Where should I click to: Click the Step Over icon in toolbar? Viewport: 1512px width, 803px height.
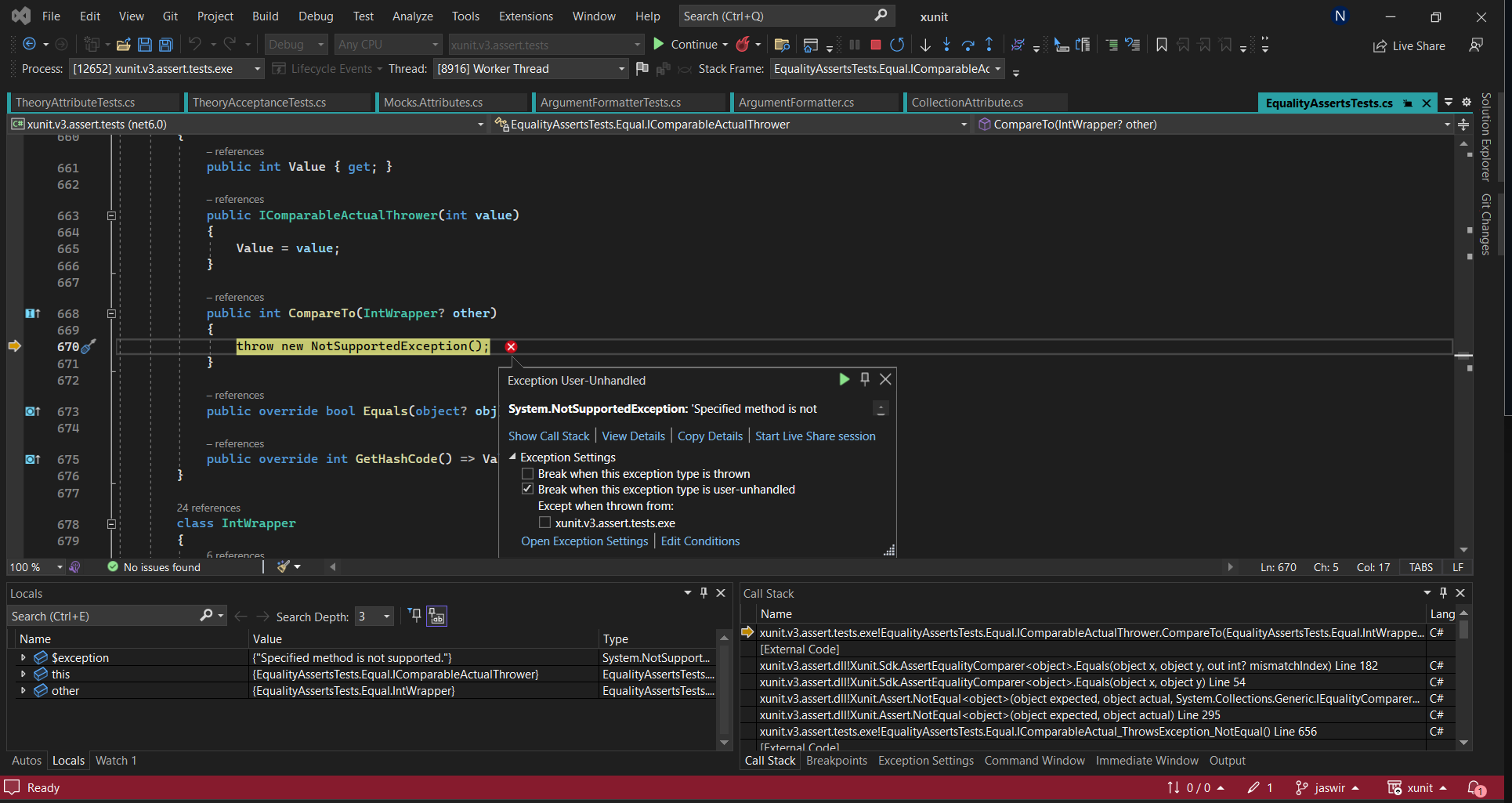coord(968,45)
